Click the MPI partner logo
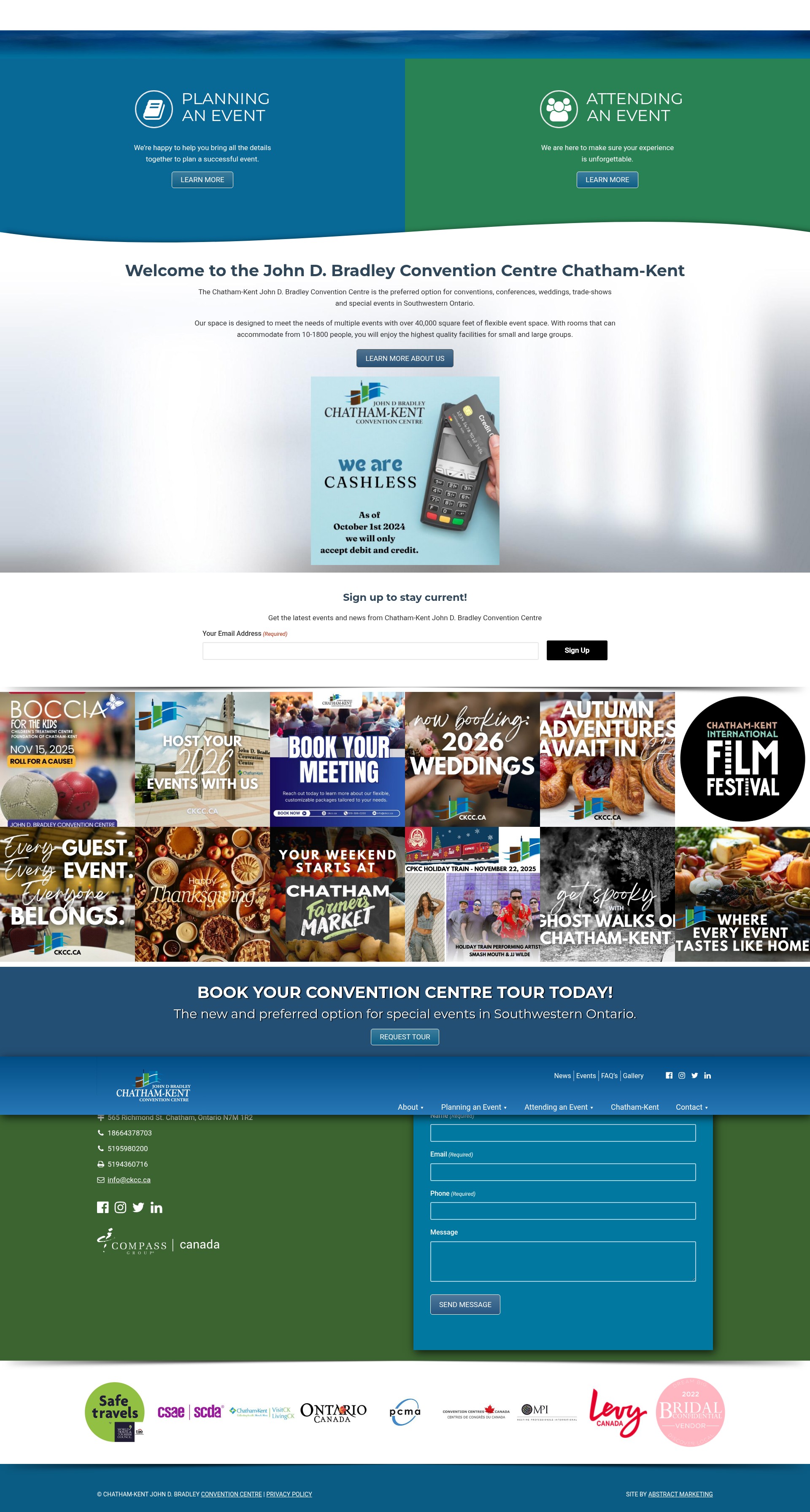The width and height of the screenshot is (810, 1512). (547, 1412)
